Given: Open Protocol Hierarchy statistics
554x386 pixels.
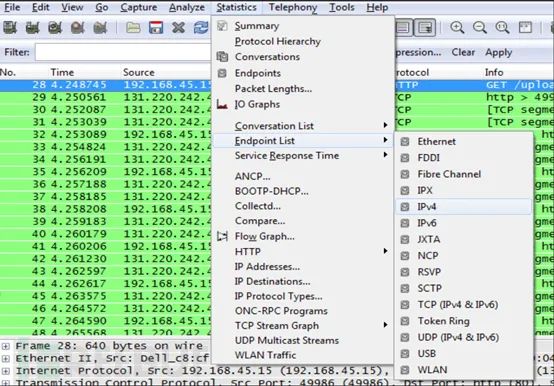Looking at the screenshot, I should (278, 41).
